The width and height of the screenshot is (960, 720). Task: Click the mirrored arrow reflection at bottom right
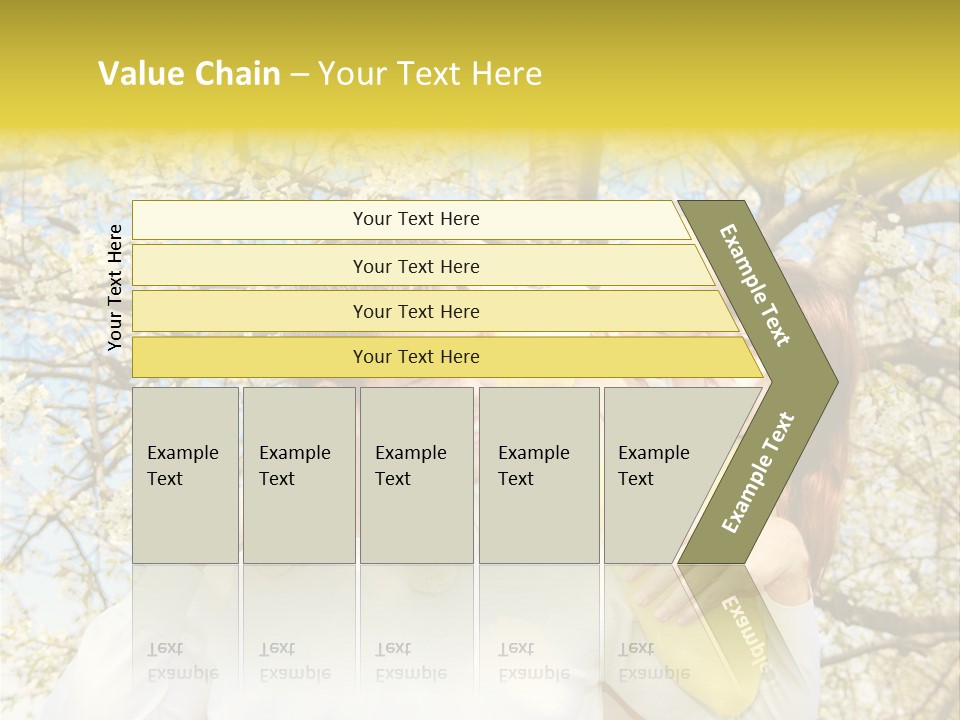[742, 630]
